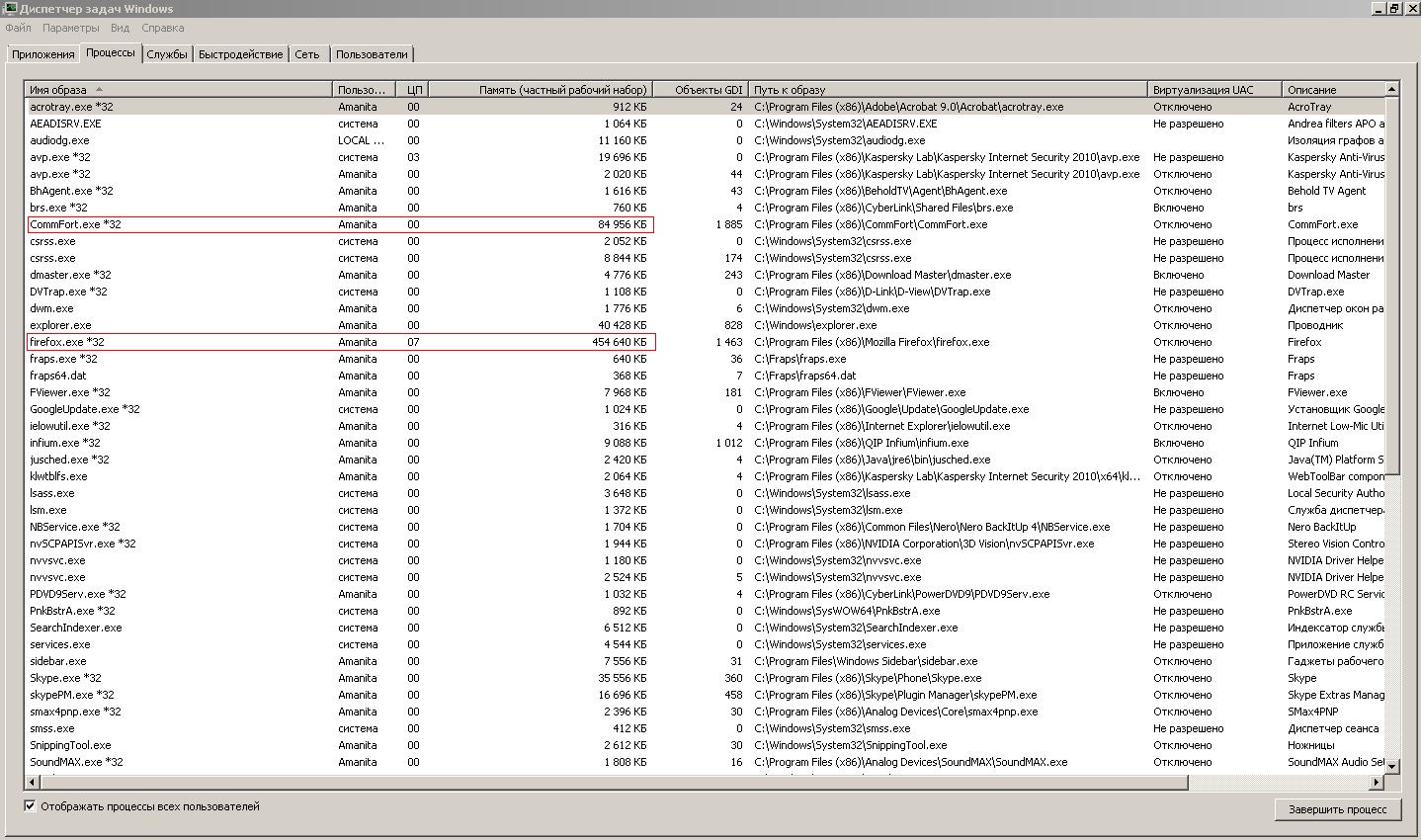
Task: Switch to the Приложения tab
Action: (42, 54)
